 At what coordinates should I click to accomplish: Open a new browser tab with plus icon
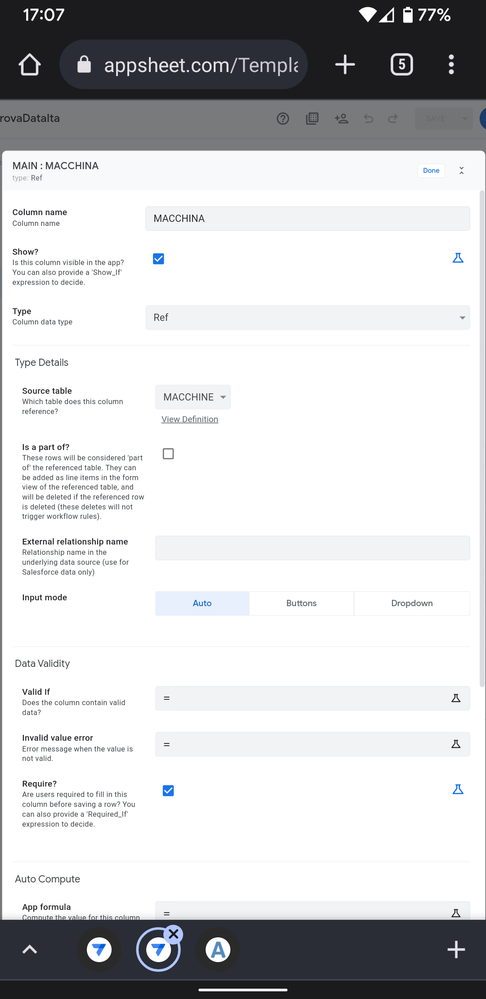tap(345, 64)
